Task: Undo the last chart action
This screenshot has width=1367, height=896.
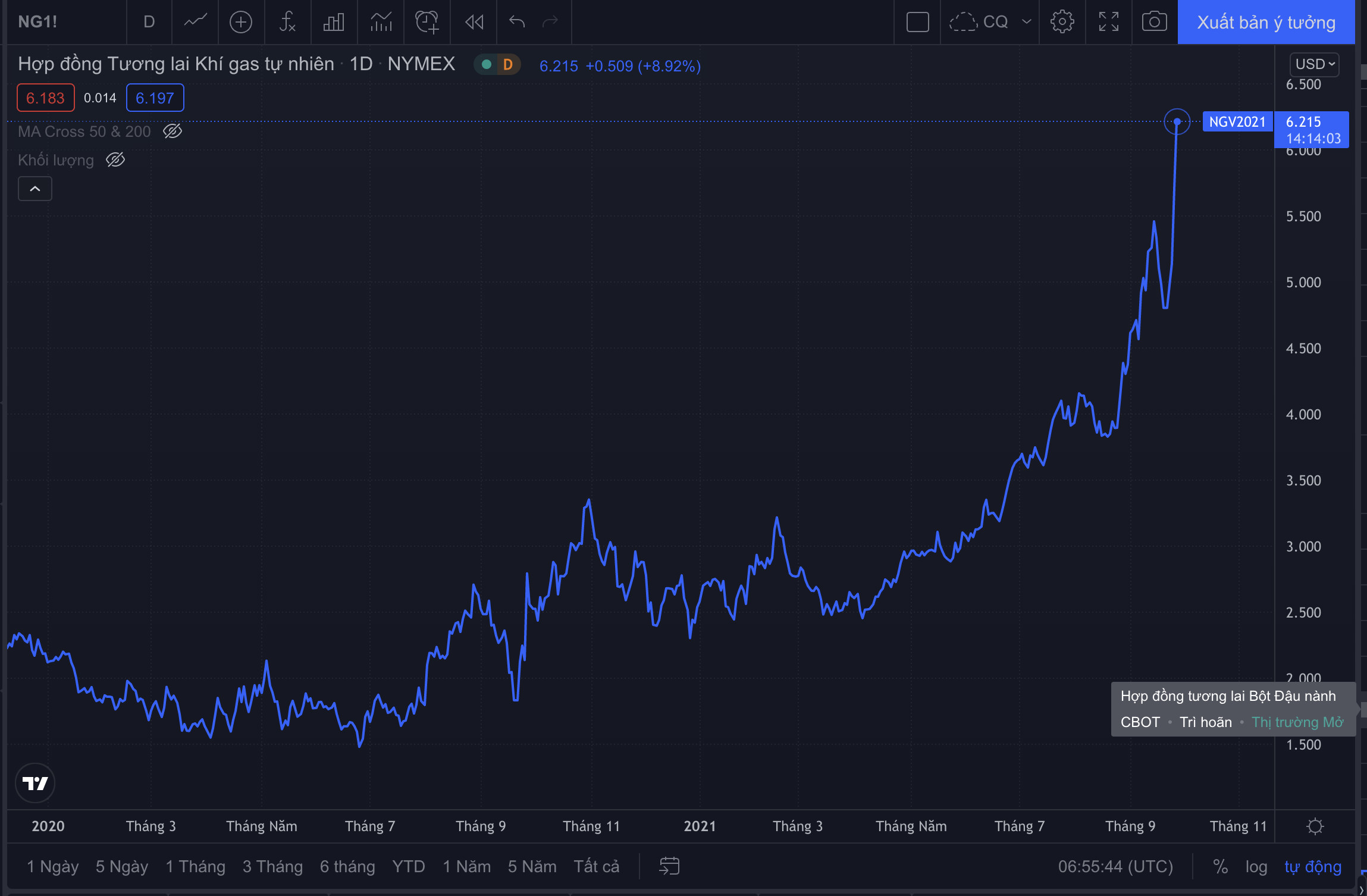Action: 517,23
